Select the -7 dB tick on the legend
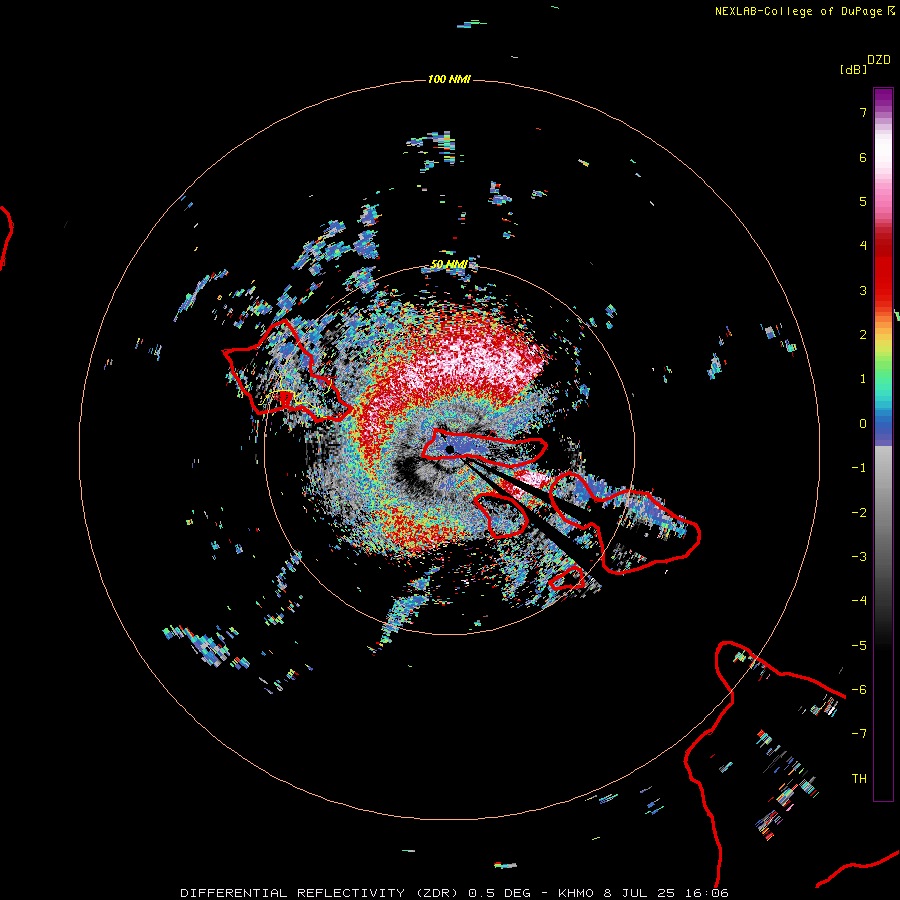 859,734
